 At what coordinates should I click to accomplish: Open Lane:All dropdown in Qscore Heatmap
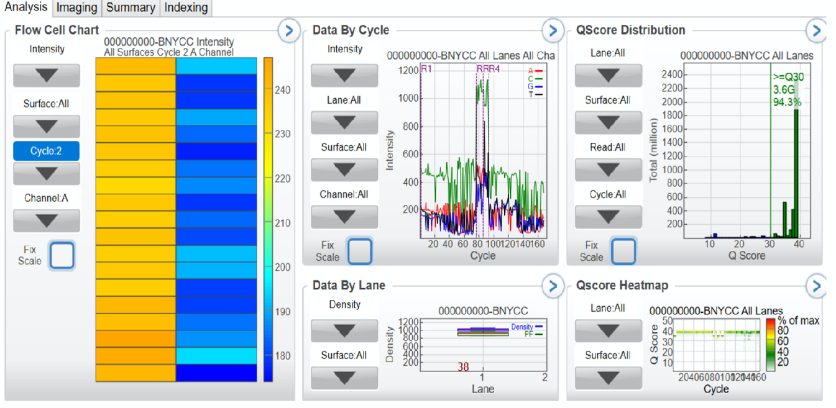[x=608, y=331]
